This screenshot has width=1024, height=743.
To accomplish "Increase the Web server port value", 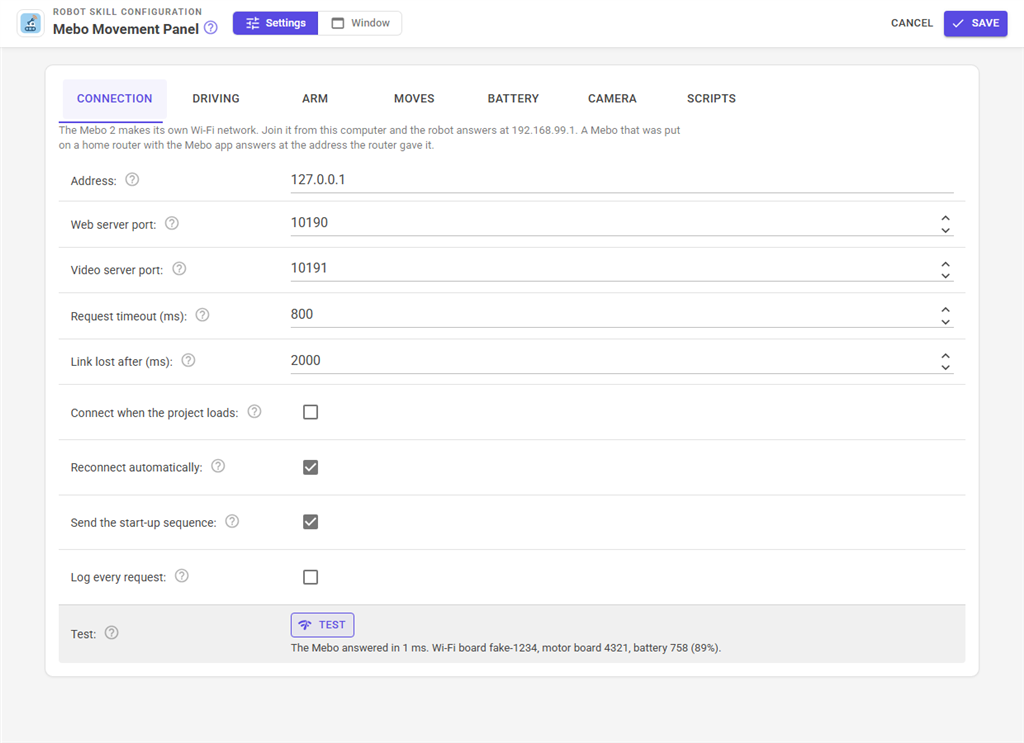I will point(945,218).
